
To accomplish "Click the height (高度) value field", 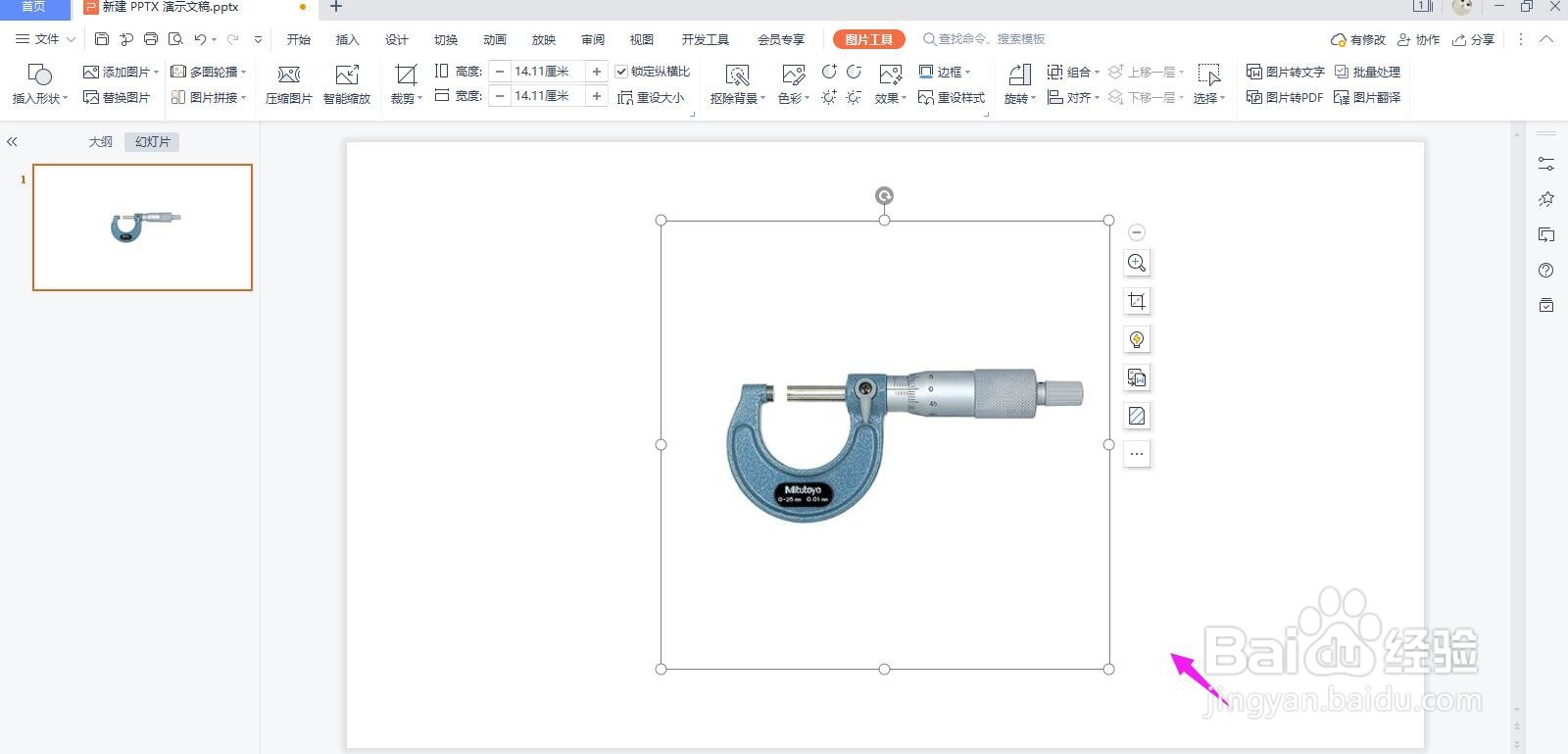I will 547,72.
